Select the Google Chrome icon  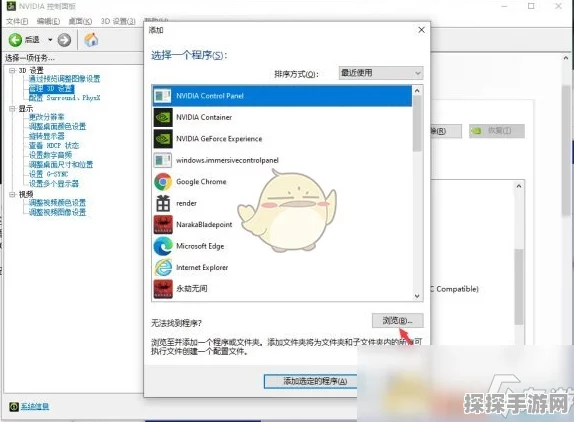click(163, 182)
